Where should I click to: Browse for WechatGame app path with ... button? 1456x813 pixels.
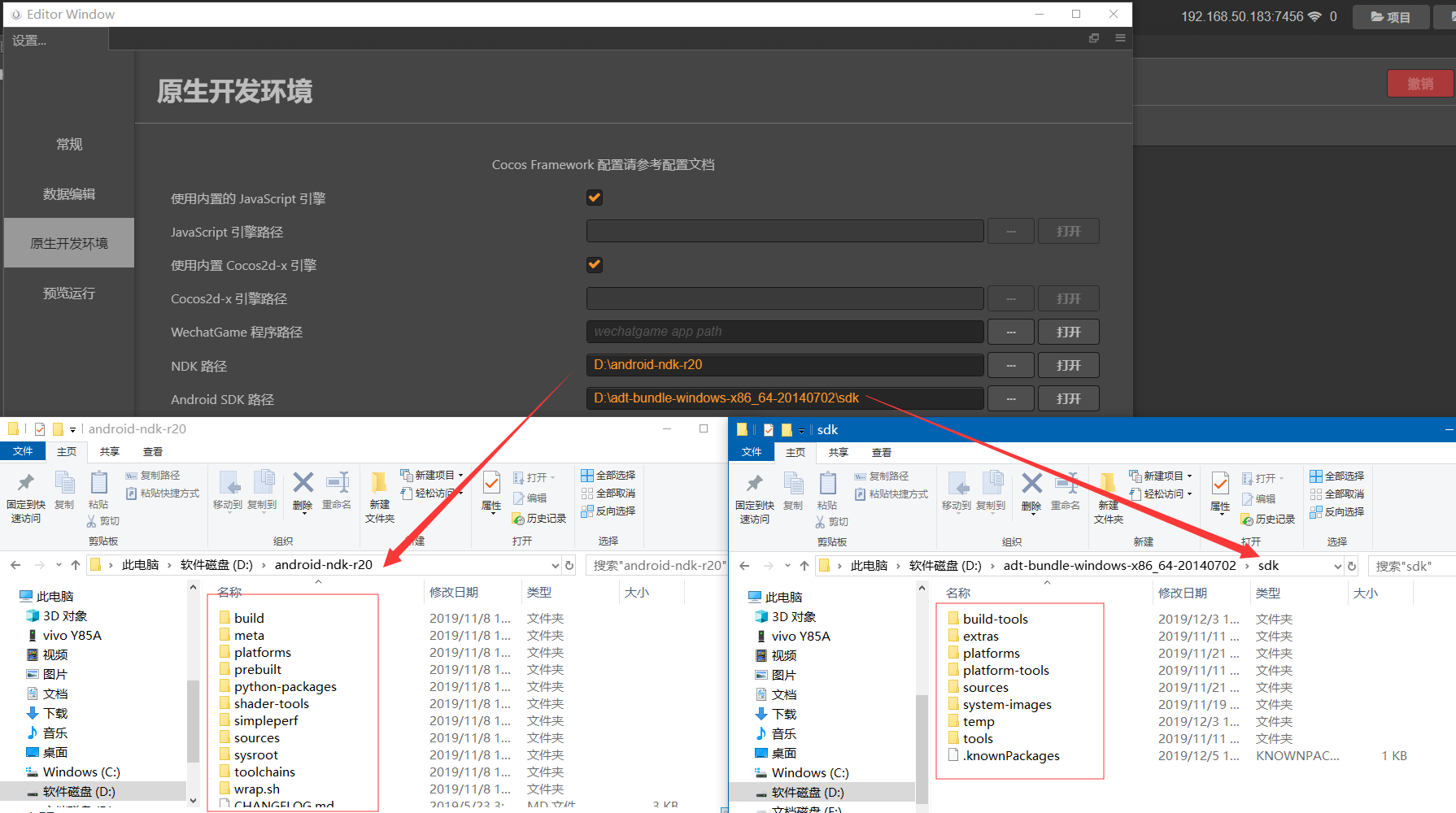(1011, 332)
